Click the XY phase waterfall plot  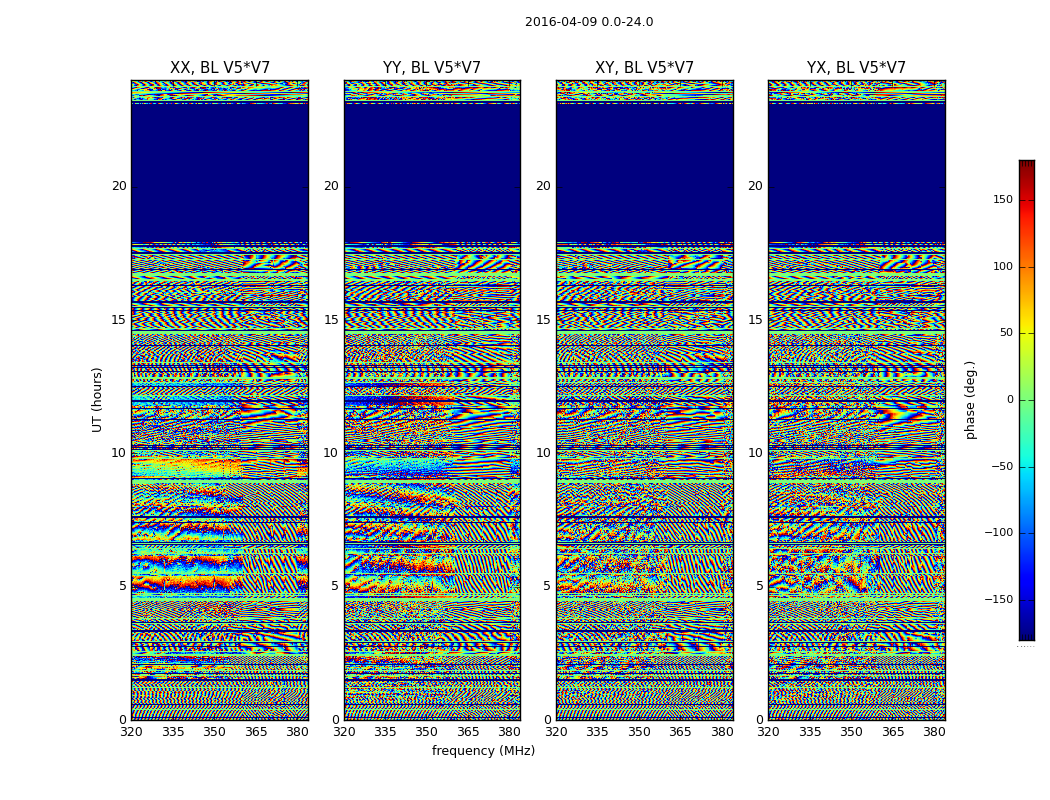tap(644, 400)
